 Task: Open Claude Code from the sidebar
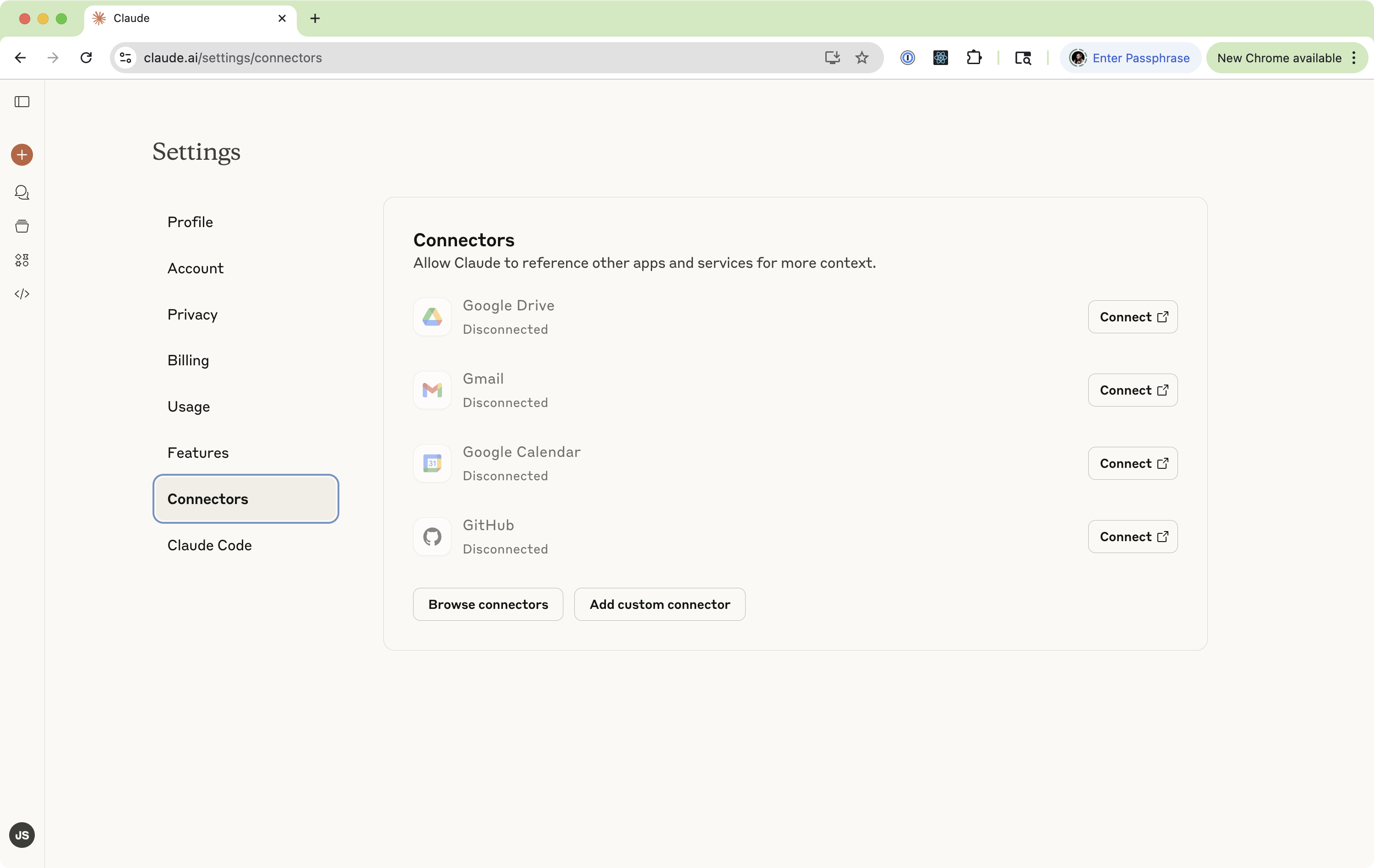pos(22,294)
